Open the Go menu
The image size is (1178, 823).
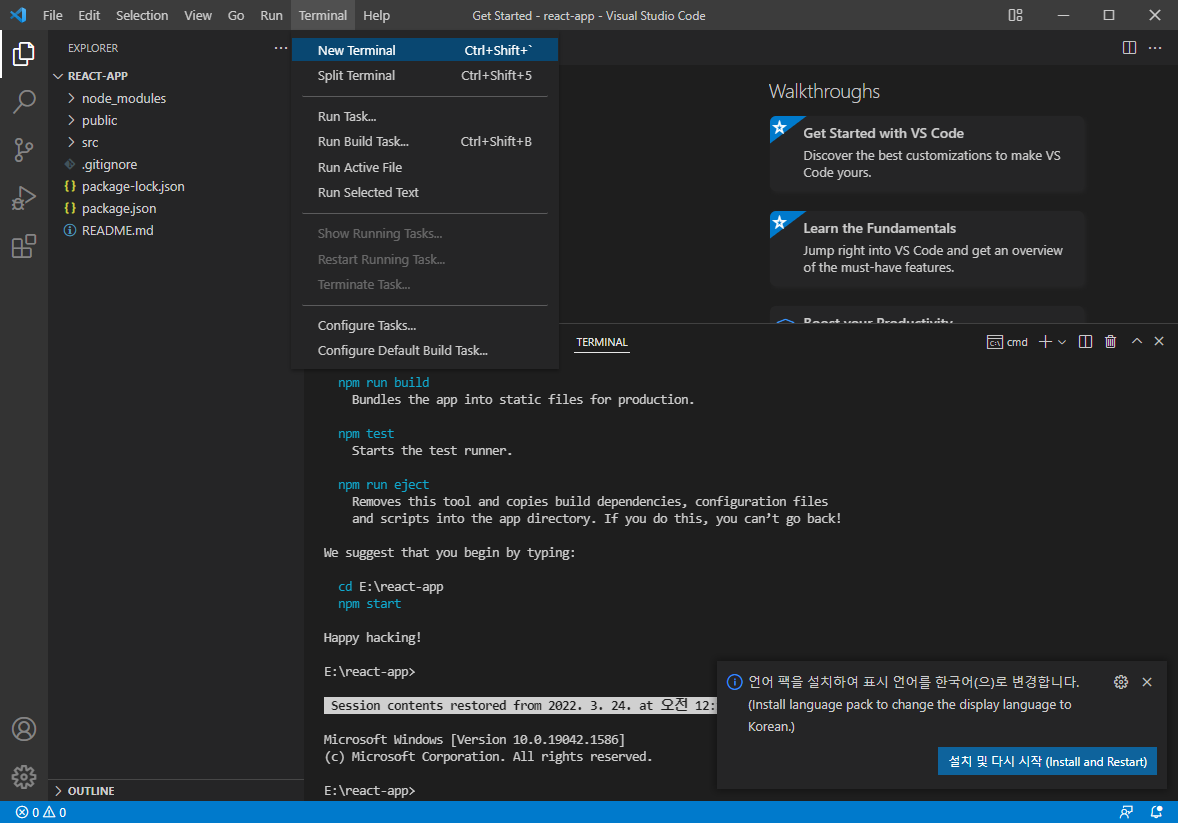(x=236, y=15)
